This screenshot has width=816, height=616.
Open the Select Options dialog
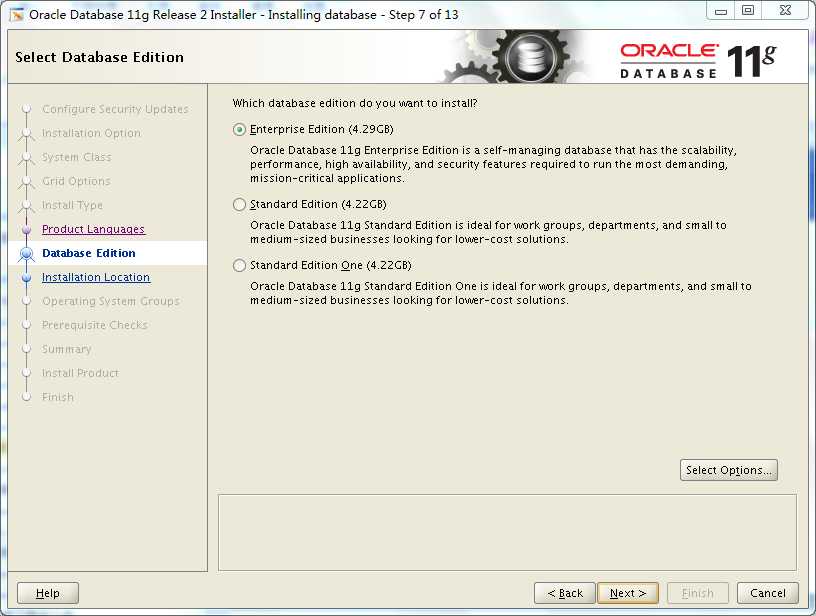[729, 470]
